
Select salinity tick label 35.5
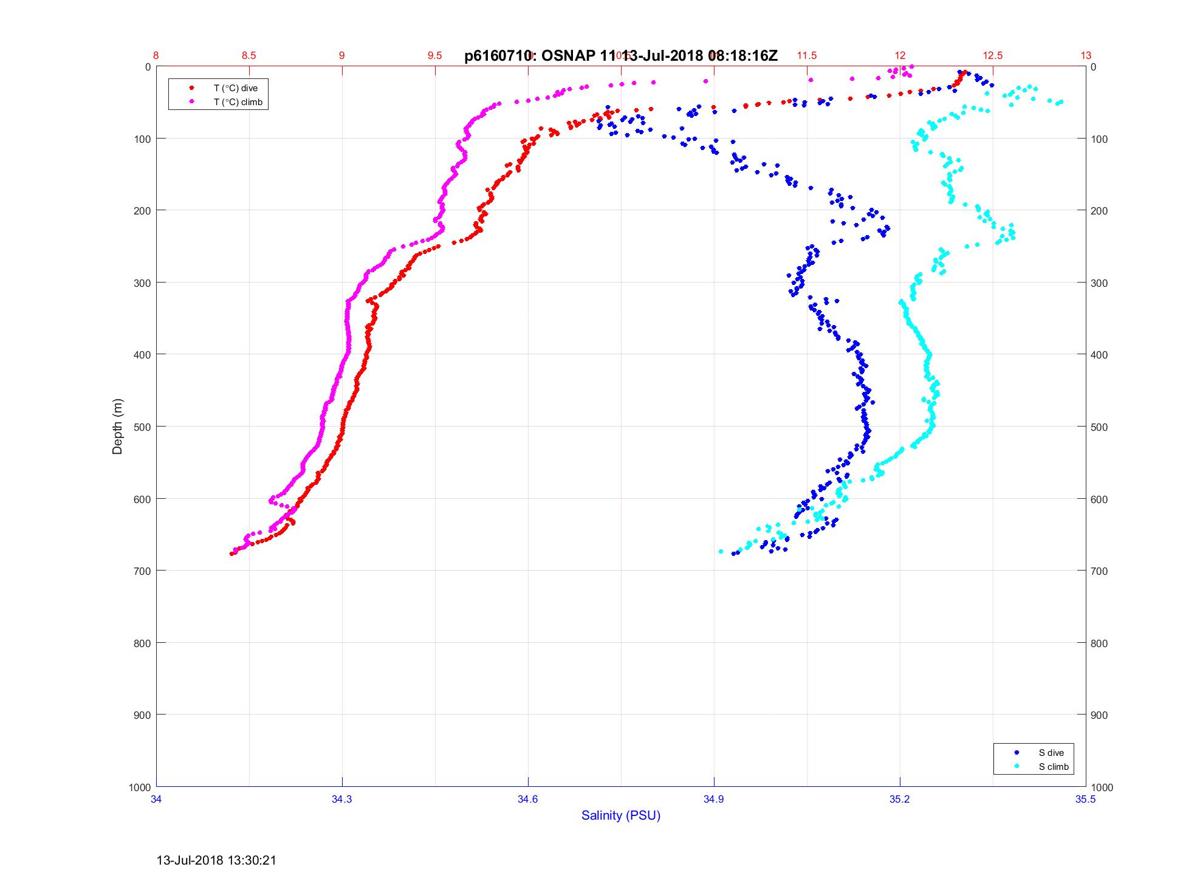tap(1086, 799)
